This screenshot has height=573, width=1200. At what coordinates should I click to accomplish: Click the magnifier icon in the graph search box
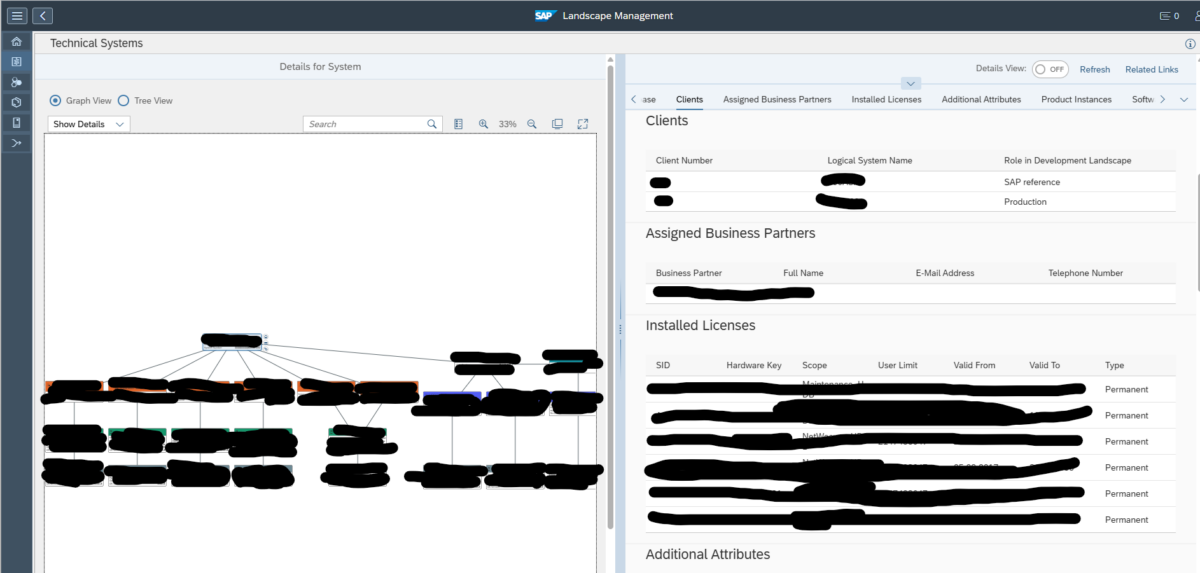(432, 124)
